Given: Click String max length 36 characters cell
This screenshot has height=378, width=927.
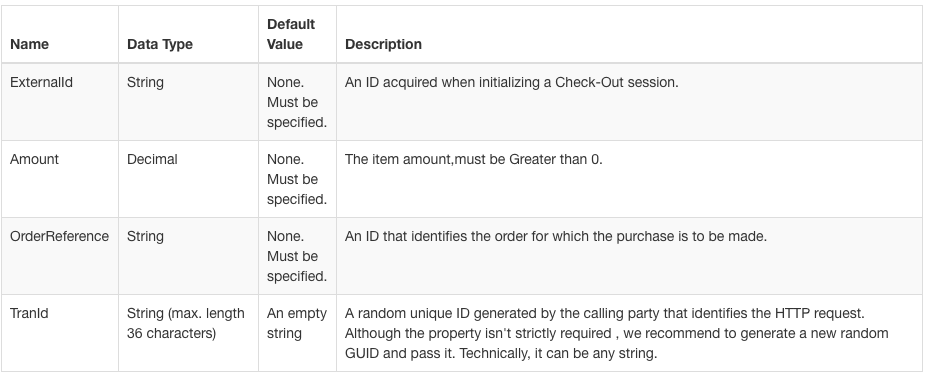Looking at the screenshot, I should pos(186,323).
